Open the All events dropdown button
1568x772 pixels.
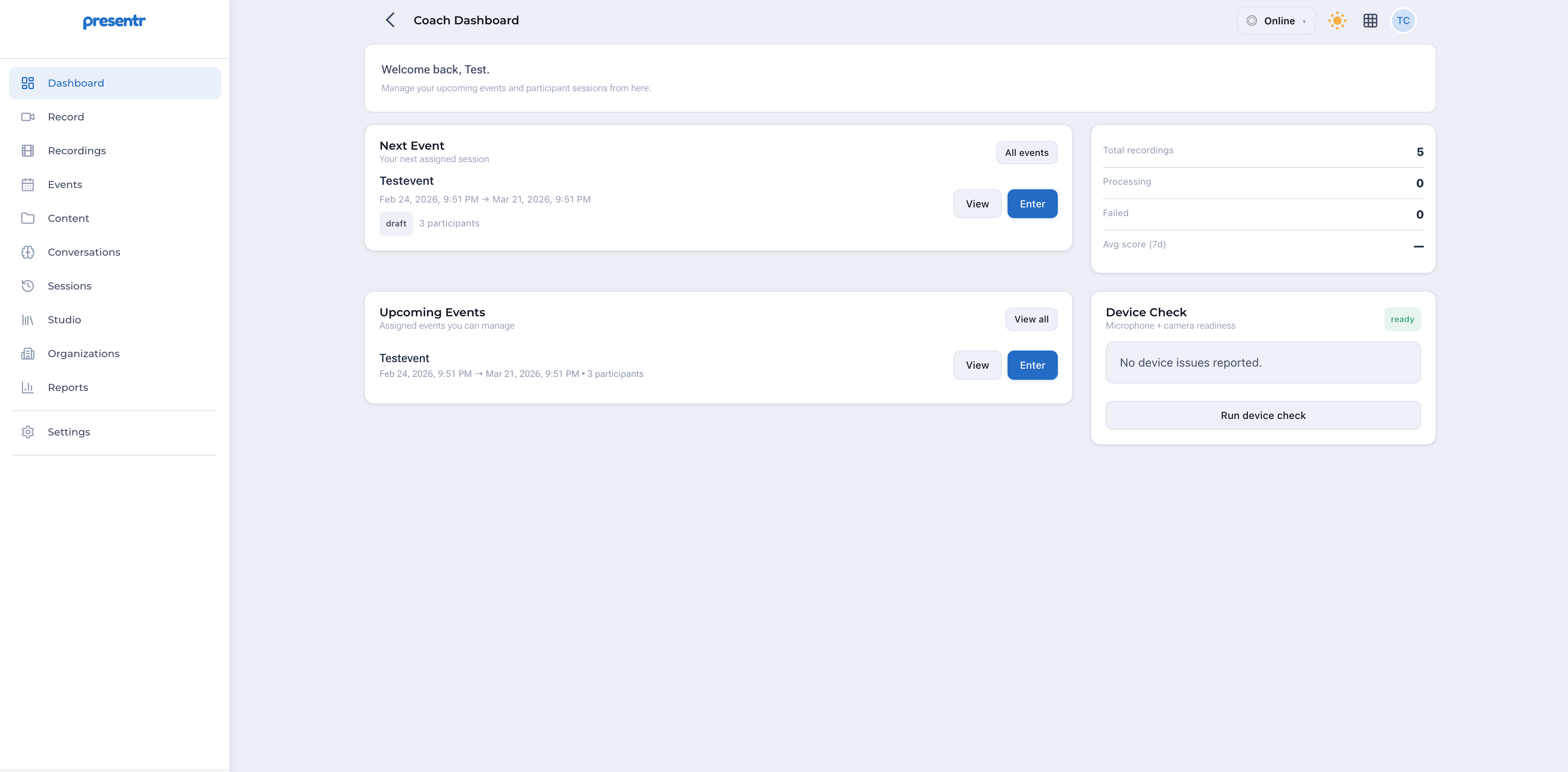point(1026,152)
